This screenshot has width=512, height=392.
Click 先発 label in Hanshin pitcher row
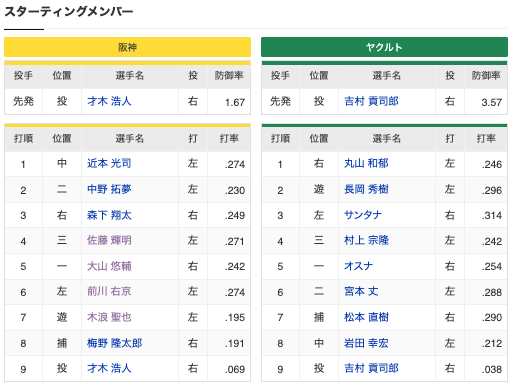(x=23, y=101)
